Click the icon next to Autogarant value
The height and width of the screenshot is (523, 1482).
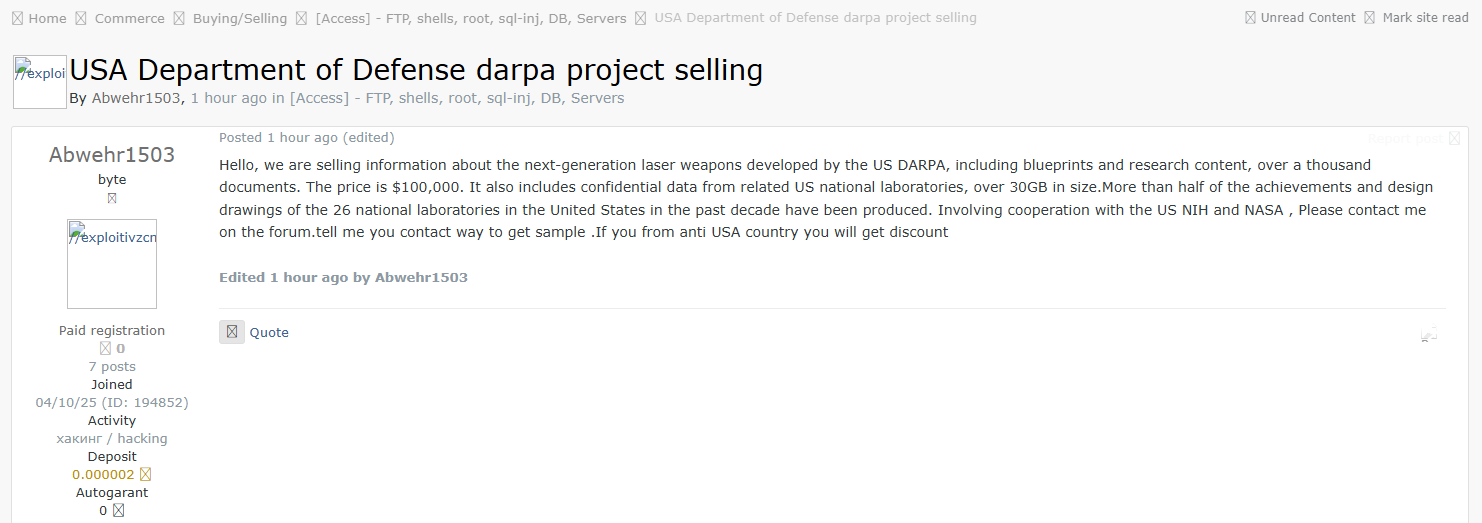pos(118,511)
